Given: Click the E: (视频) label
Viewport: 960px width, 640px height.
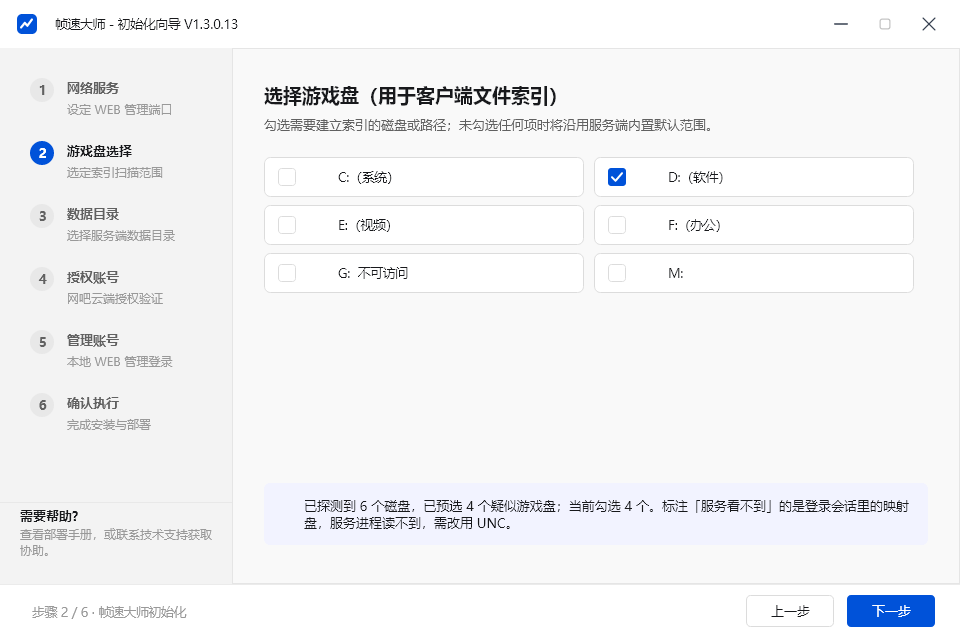Looking at the screenshot, I should tap(364, 225).
